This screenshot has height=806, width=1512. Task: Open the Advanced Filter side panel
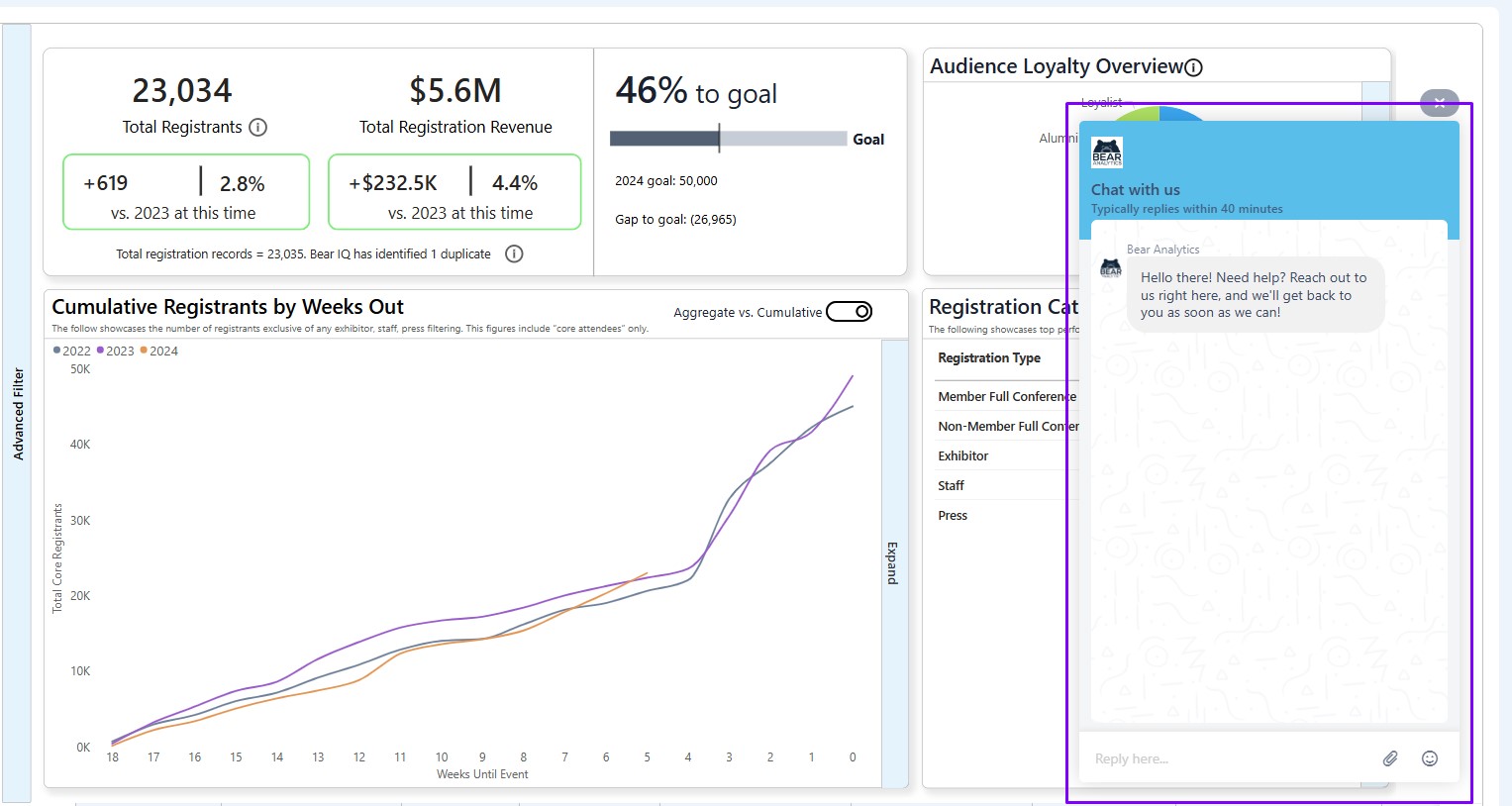pos(18,414)
